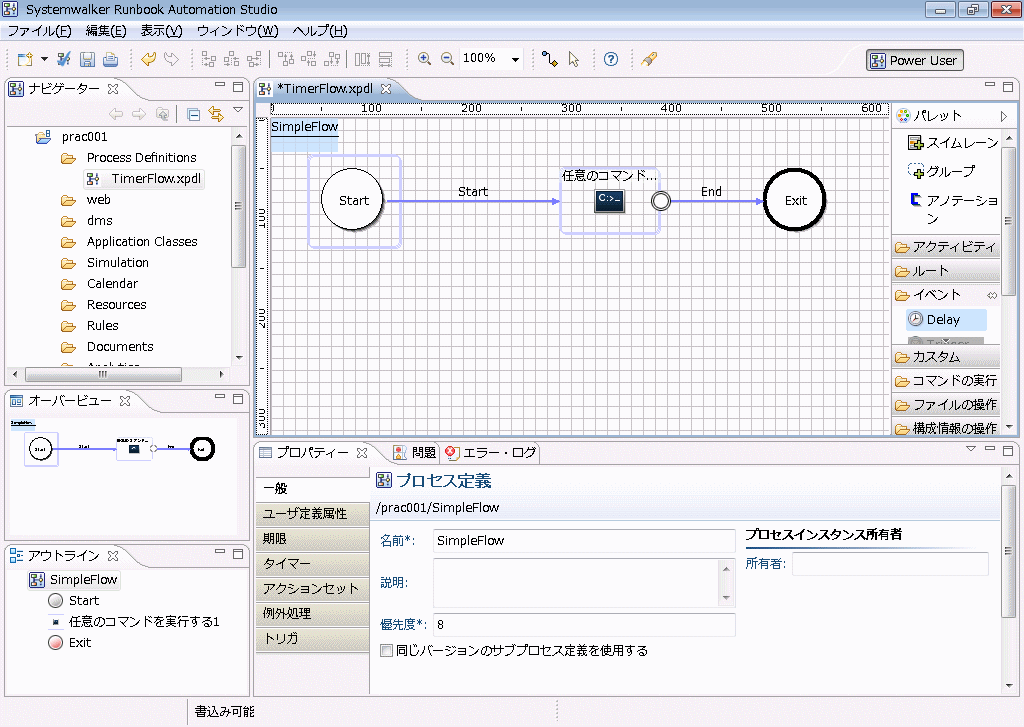The height and width of the screenshot is (727, 1024).
Task: Select the アクションセット properties section
Action: (312, 589)
